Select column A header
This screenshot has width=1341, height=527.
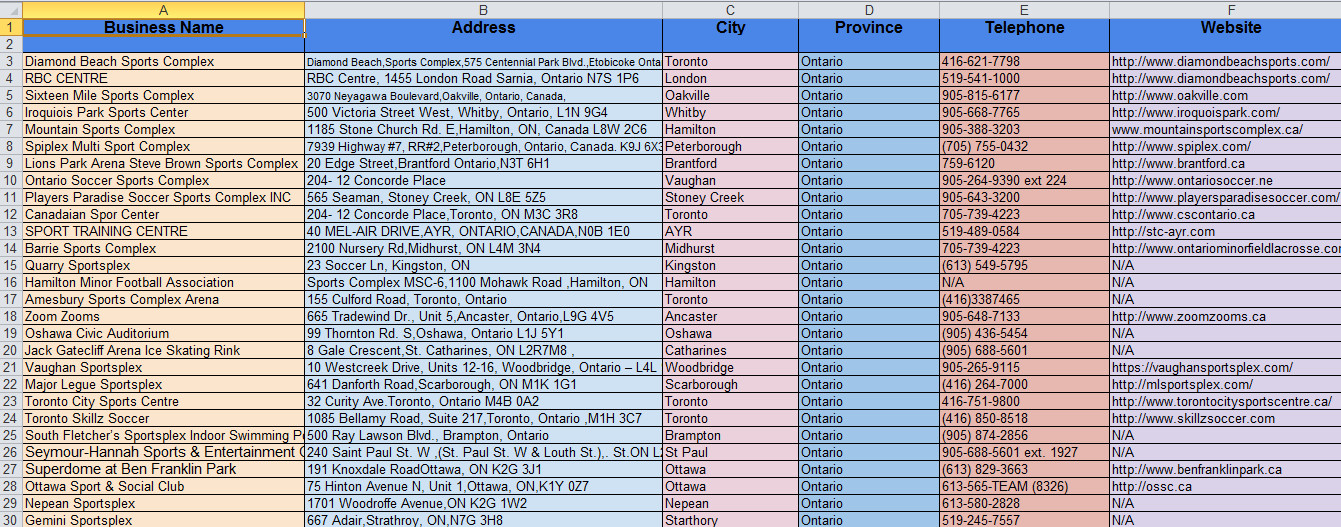(x=164, y=8)
